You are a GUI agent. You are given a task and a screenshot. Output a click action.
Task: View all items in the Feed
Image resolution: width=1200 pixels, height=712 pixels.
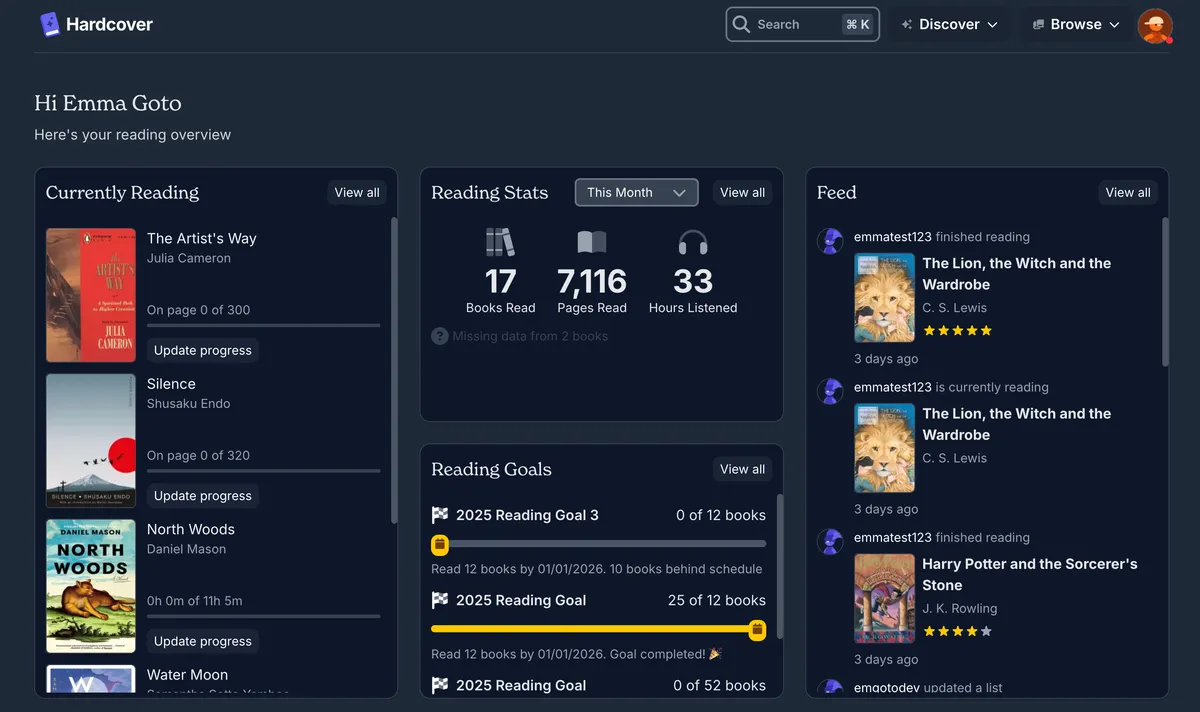pyautogui.click(x=1128, y=192)
